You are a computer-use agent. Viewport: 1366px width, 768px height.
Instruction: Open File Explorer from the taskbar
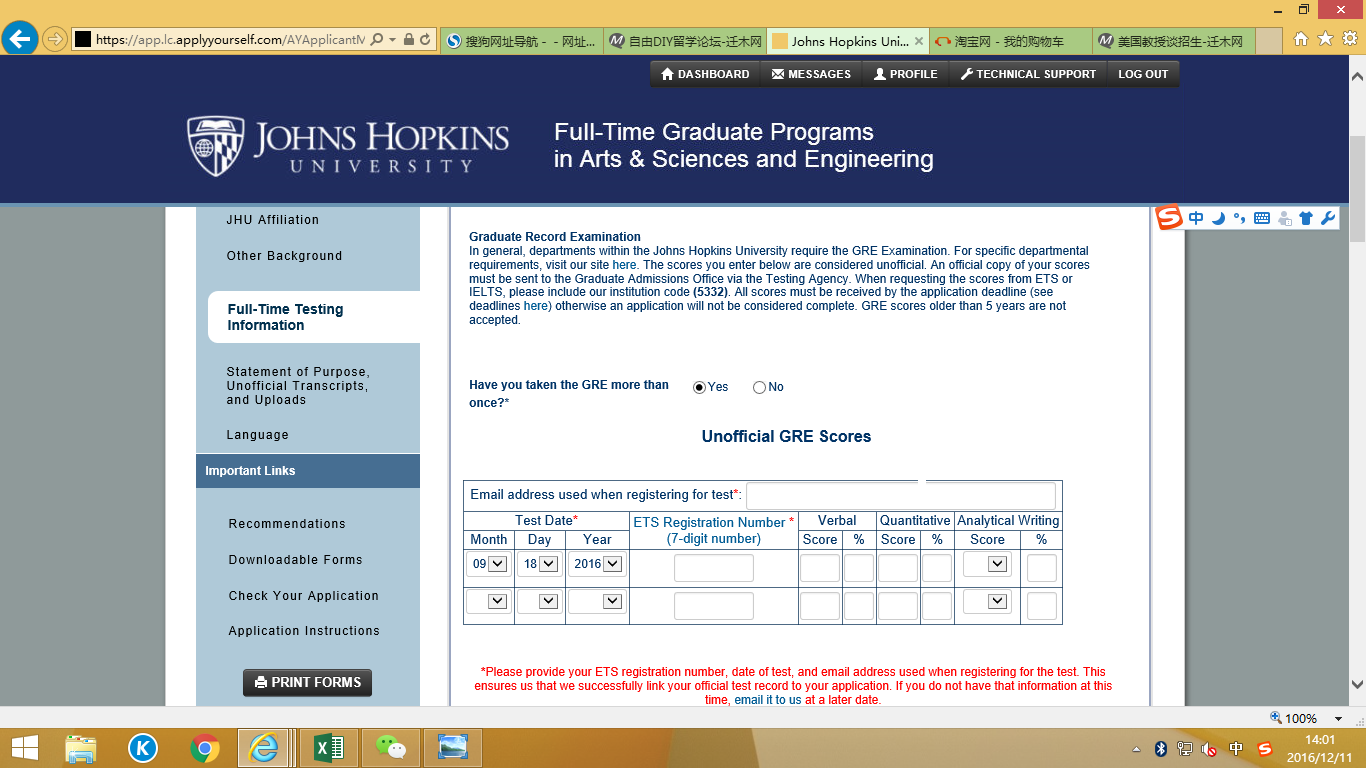pos(80,747)
